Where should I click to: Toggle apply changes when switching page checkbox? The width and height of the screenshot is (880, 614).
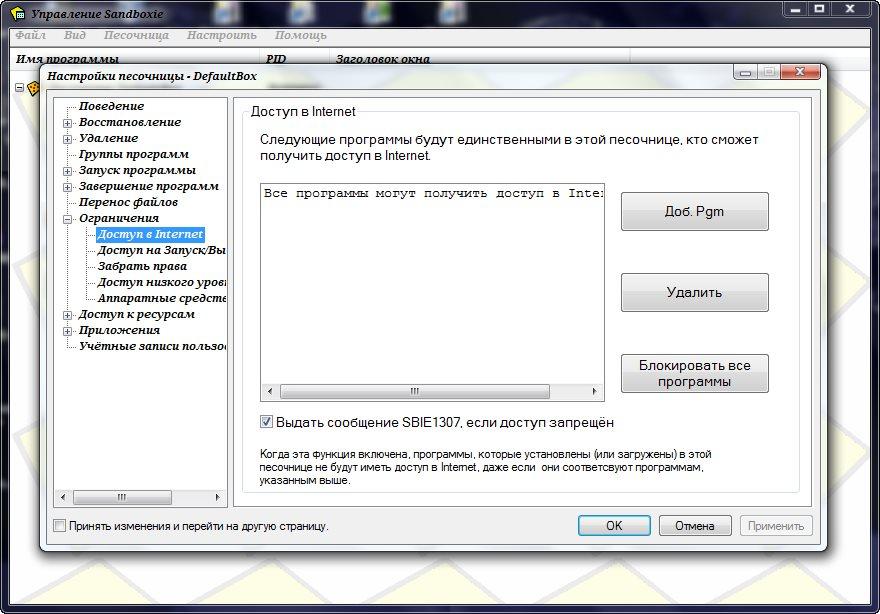tap(59, 525)
